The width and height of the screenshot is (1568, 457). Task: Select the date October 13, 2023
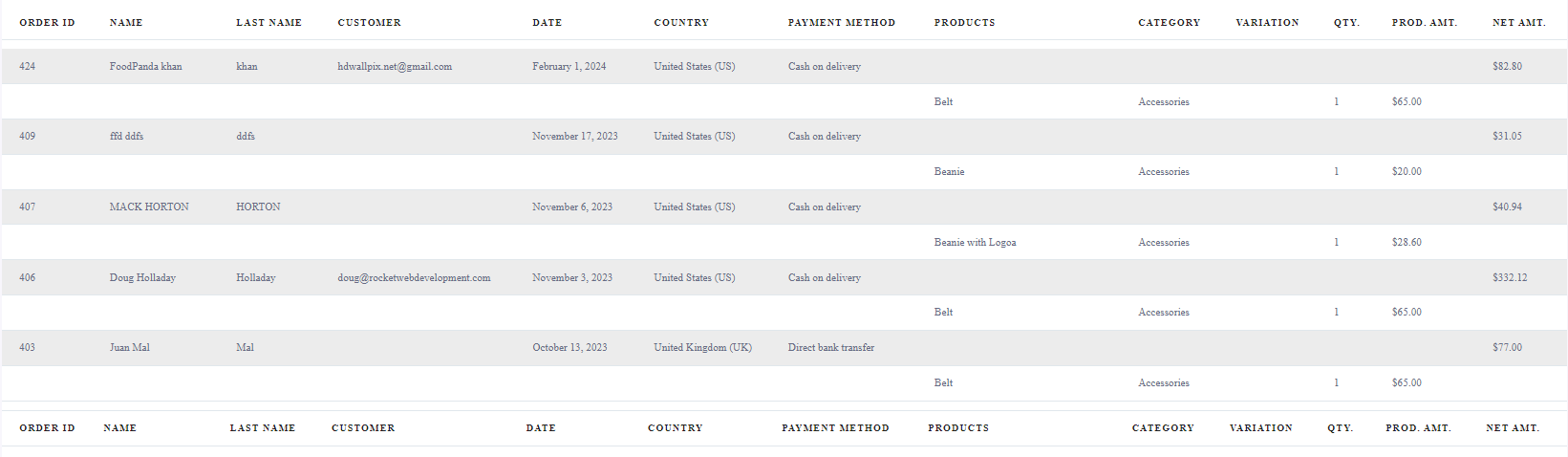[569, 347]
